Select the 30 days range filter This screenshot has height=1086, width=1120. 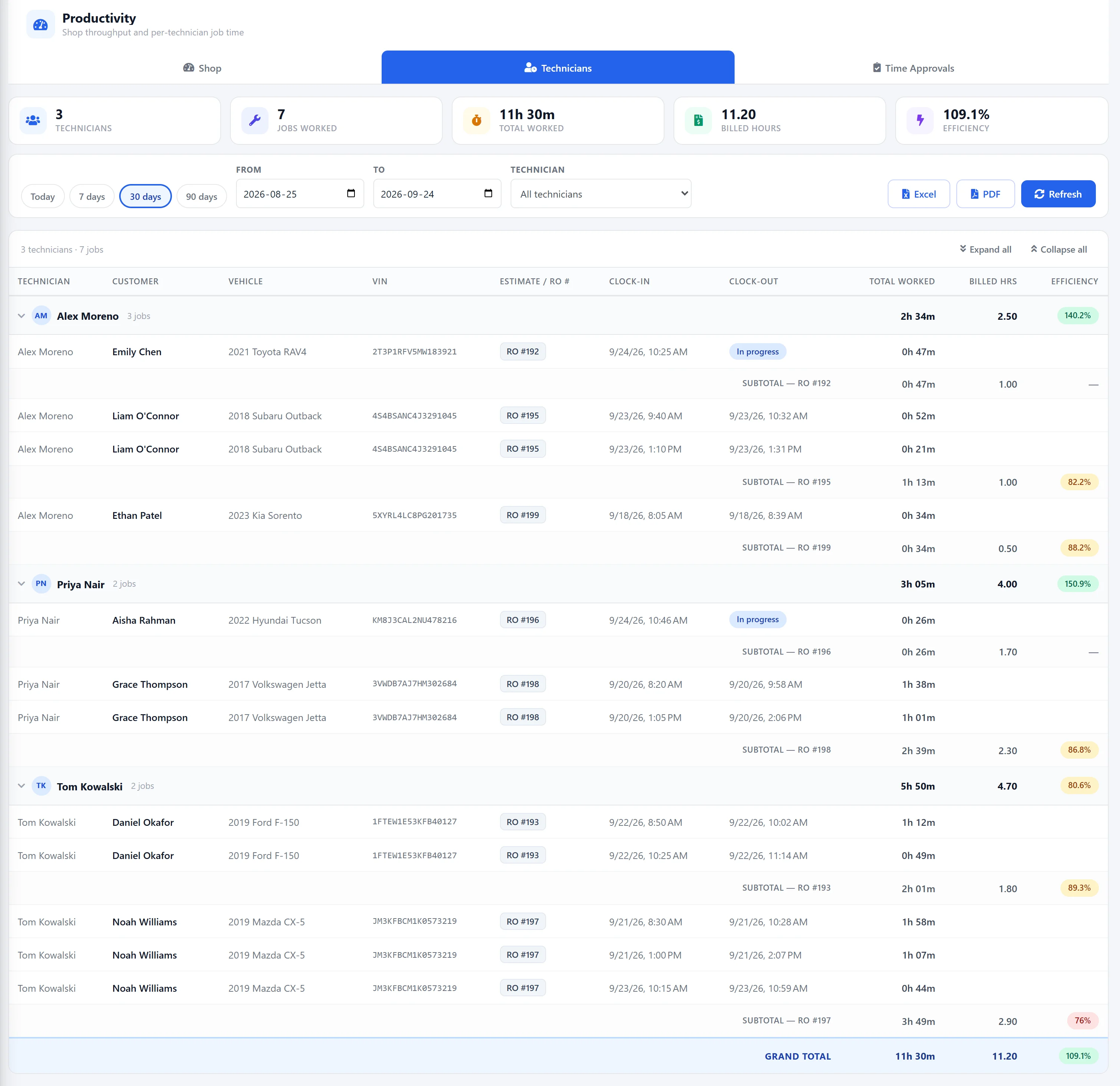[145, 196]
